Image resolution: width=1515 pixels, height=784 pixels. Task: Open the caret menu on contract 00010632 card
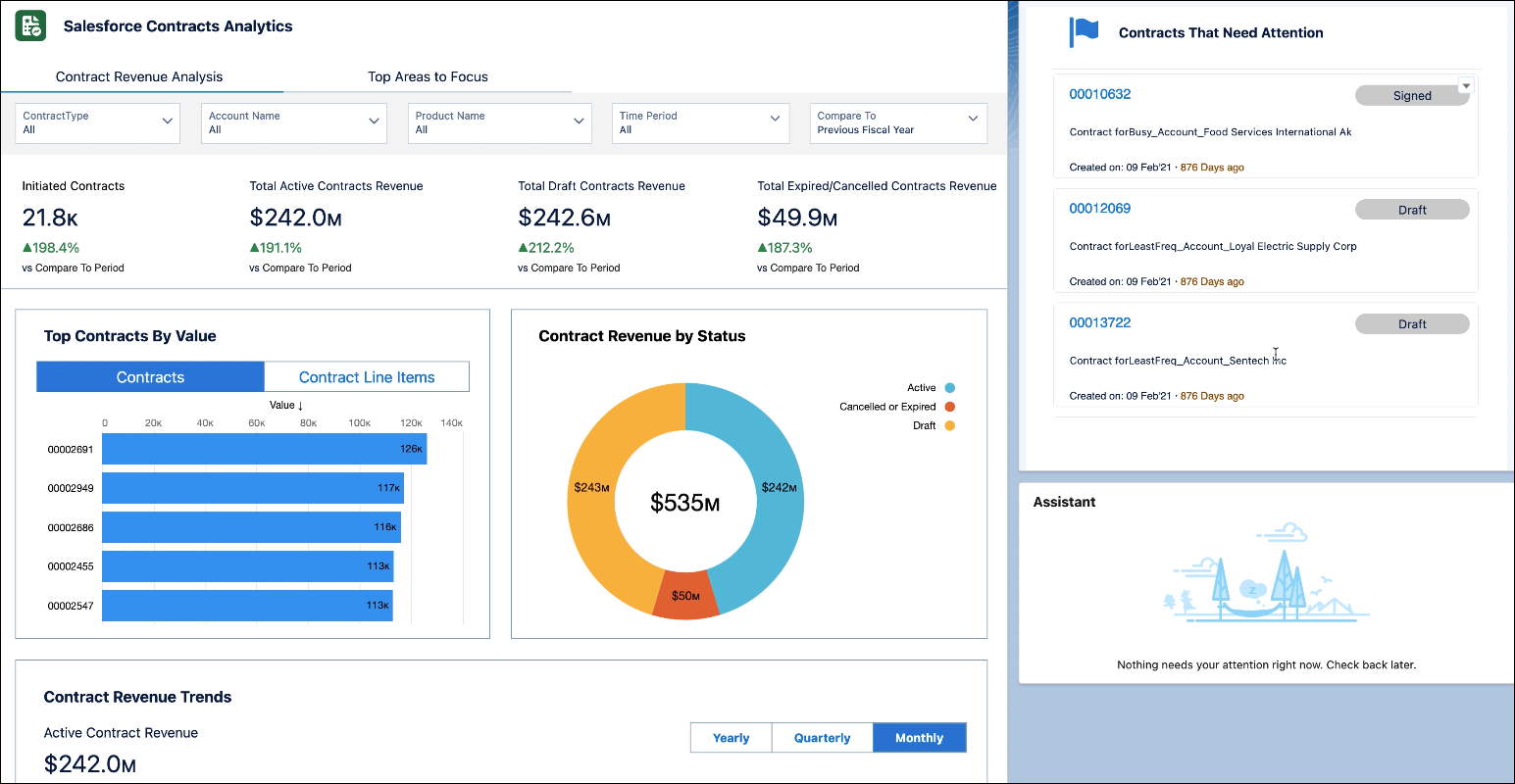tap(1465, 85)
